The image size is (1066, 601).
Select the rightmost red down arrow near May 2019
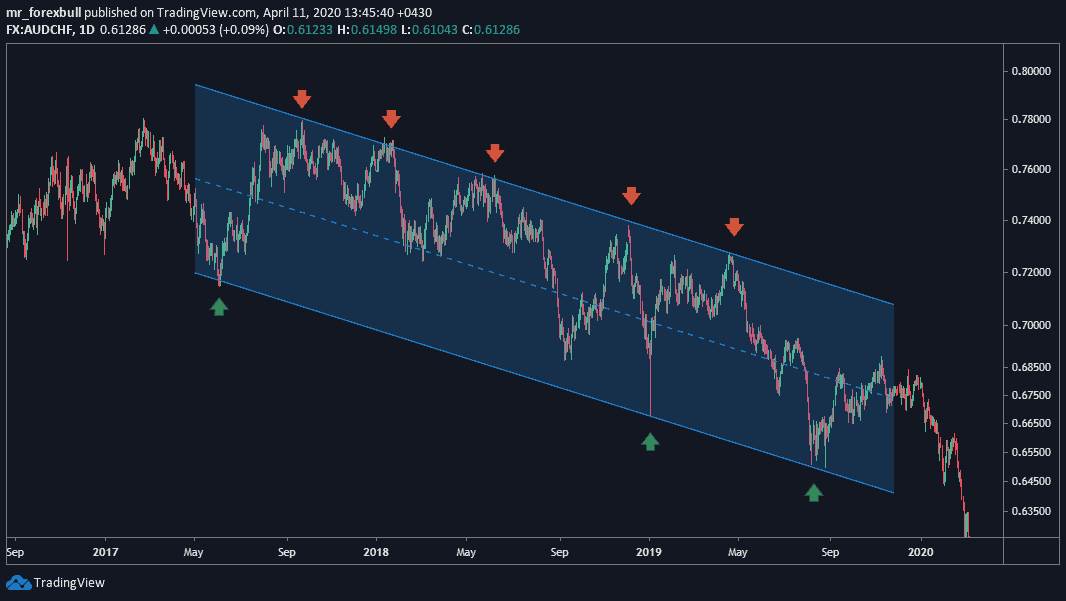pos(735,227)
